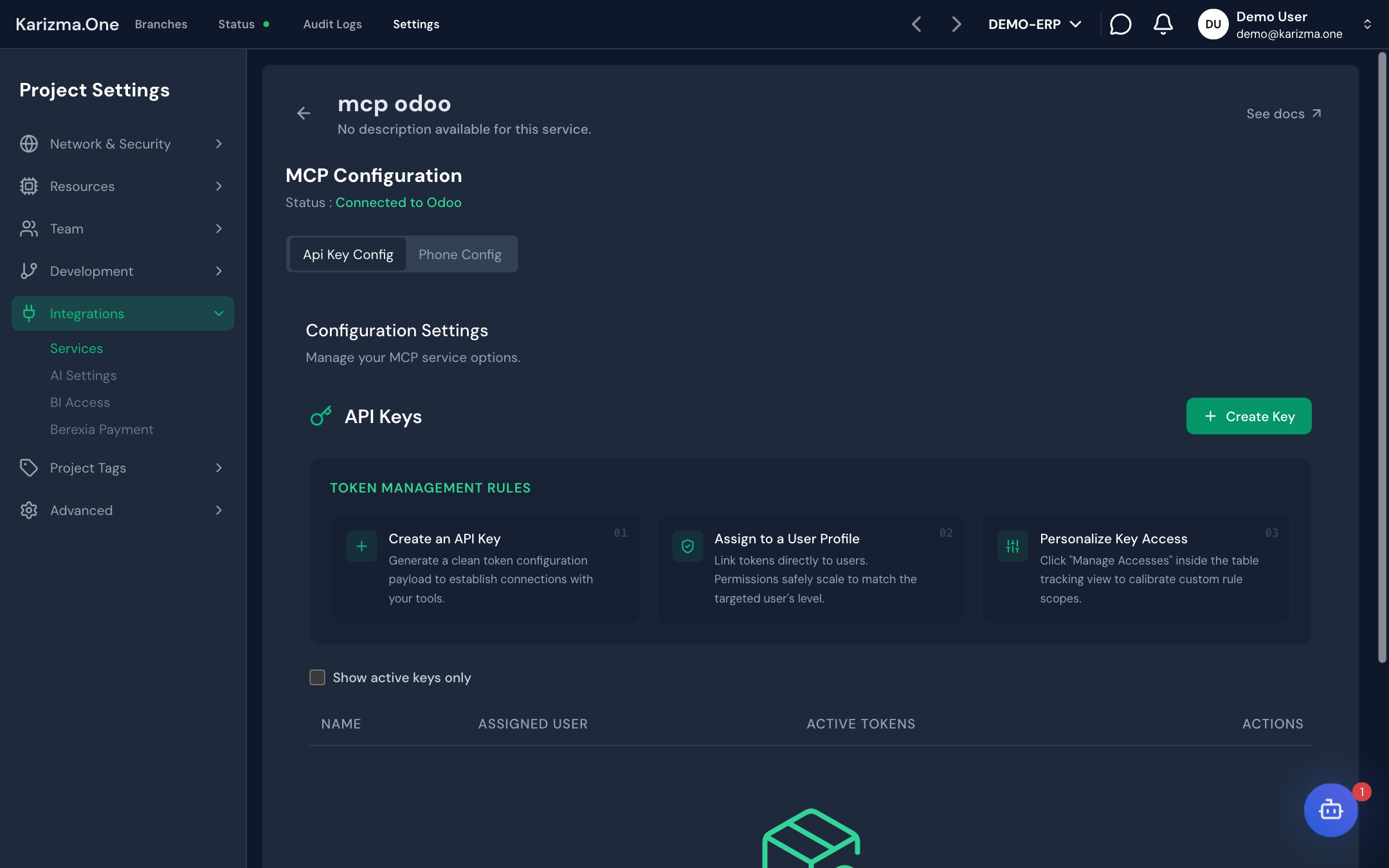Click the Network & Security globe icon
Screen dimensions: 1389x868
pos(29,144)
